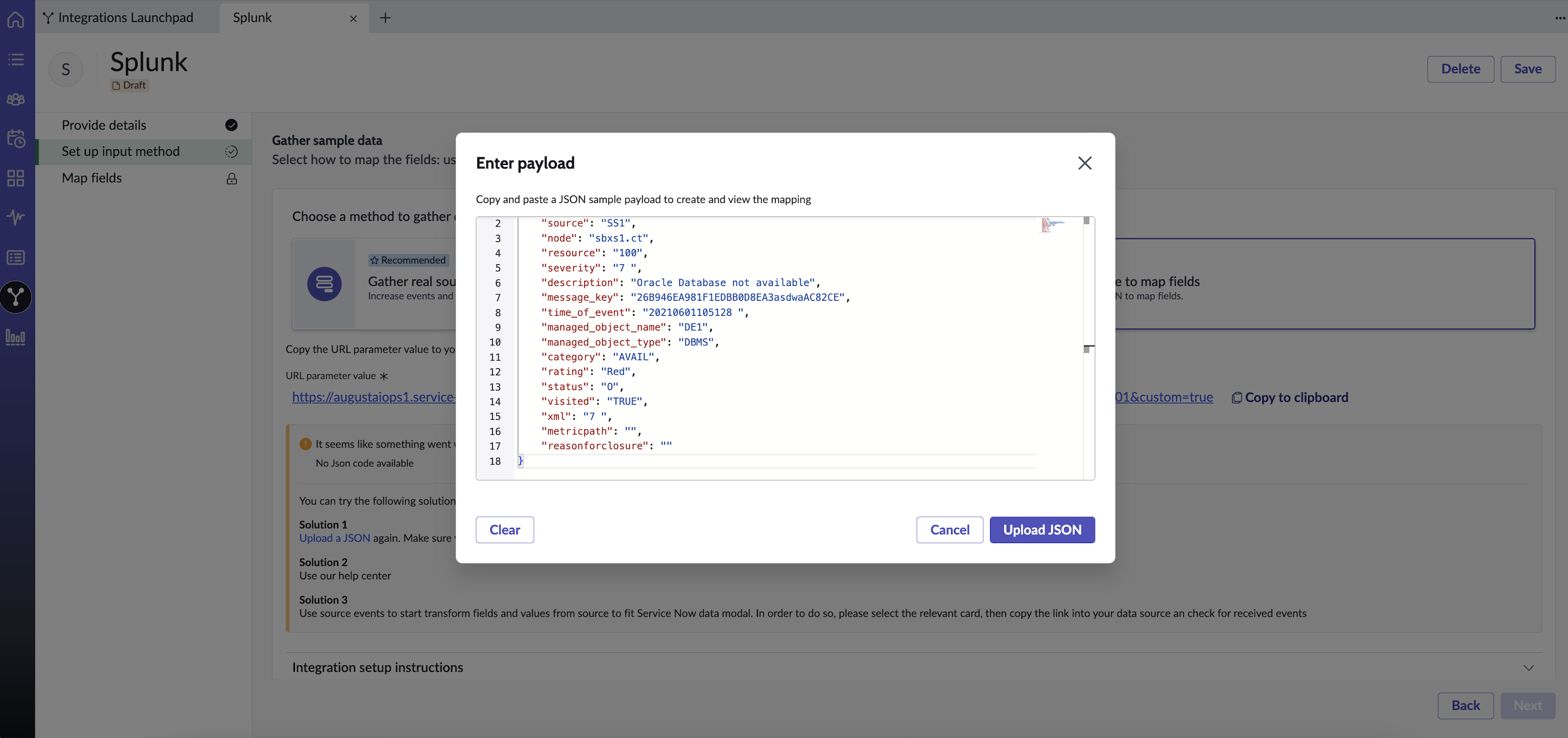Screen dimensions: 1568x738
Task: Click the description line in JSON editor
Action: pos(681,283)
